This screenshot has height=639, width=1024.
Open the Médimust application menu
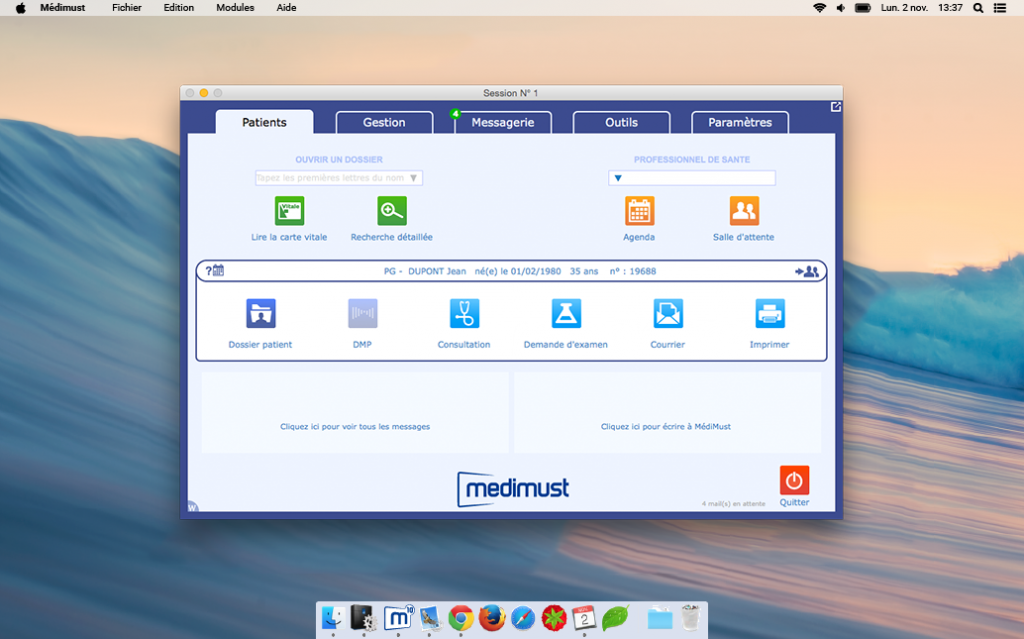click(x=63, y=8)
